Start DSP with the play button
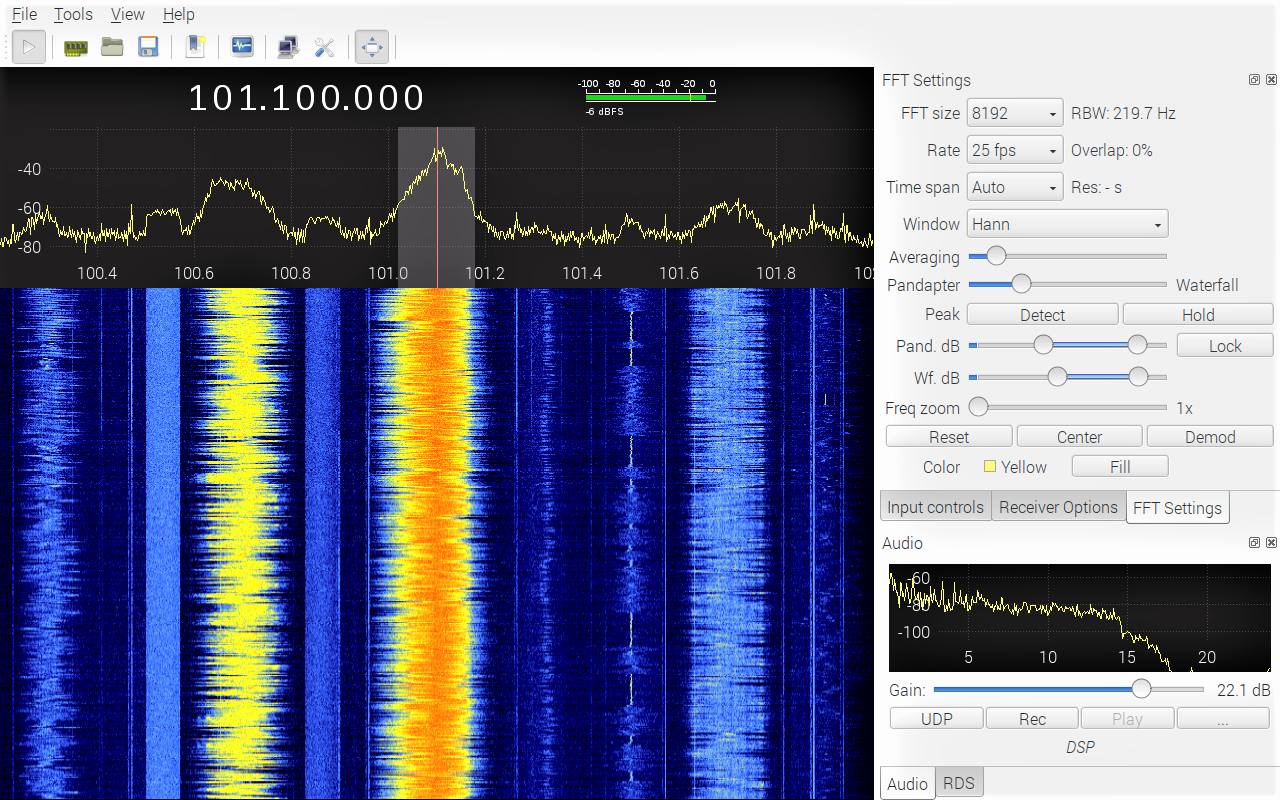This screenshot has height=800, width=1280. coord(29,47)
